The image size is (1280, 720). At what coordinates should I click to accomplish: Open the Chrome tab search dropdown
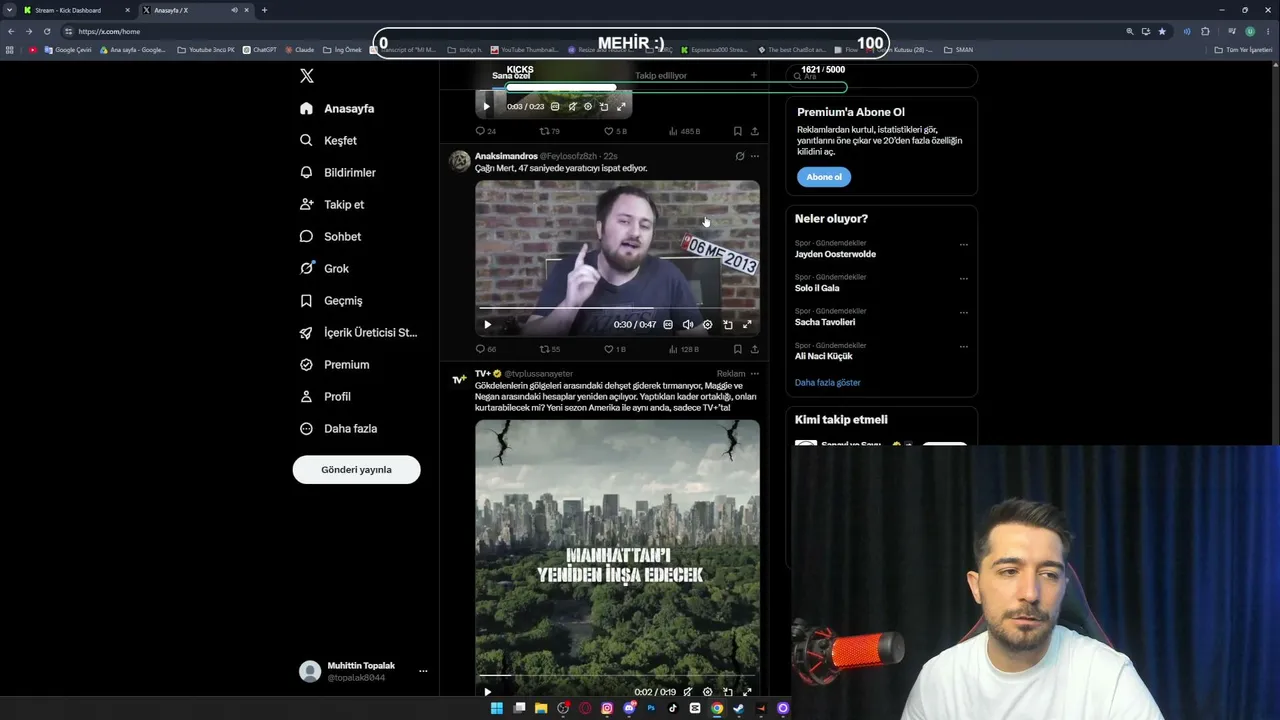(x=9, y=10)
